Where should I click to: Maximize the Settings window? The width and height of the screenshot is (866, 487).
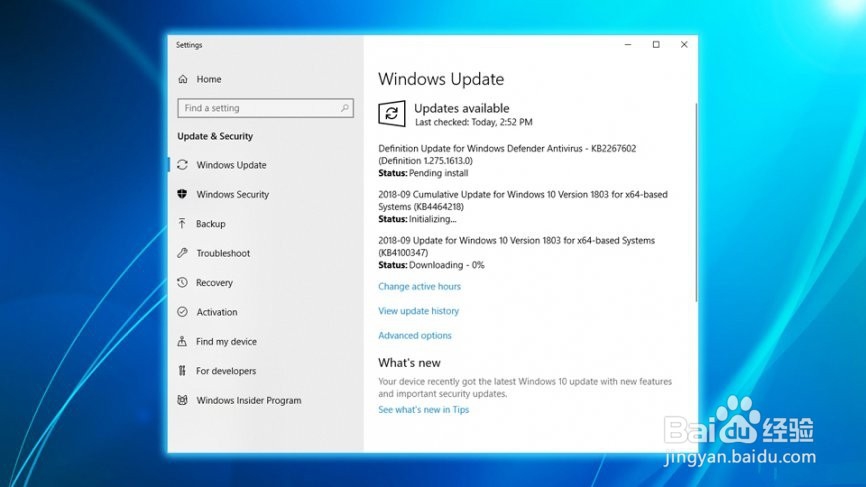tap(656, 45)
